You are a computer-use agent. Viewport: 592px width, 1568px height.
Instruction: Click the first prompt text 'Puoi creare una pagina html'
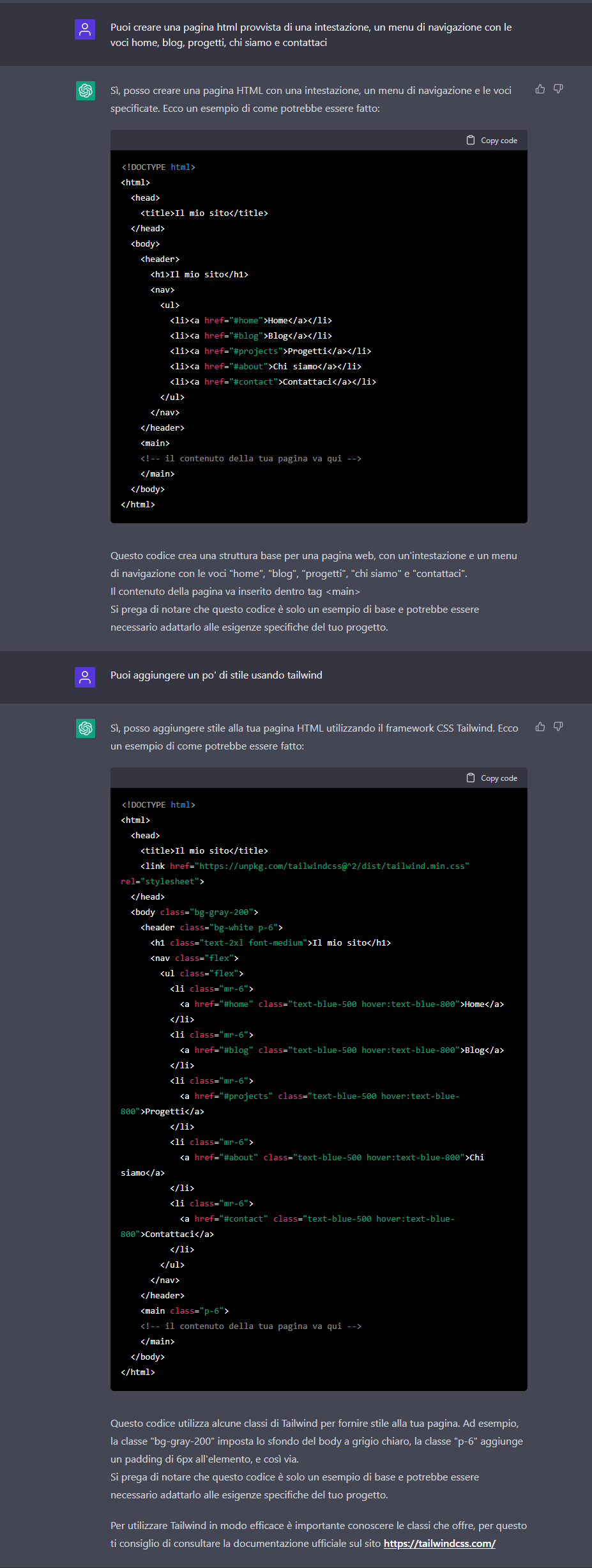tap(311, 35)
